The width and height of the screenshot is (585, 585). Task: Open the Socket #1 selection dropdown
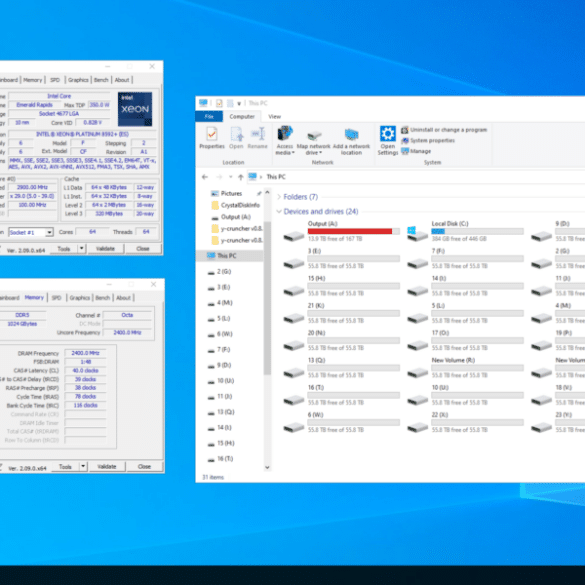49,232
